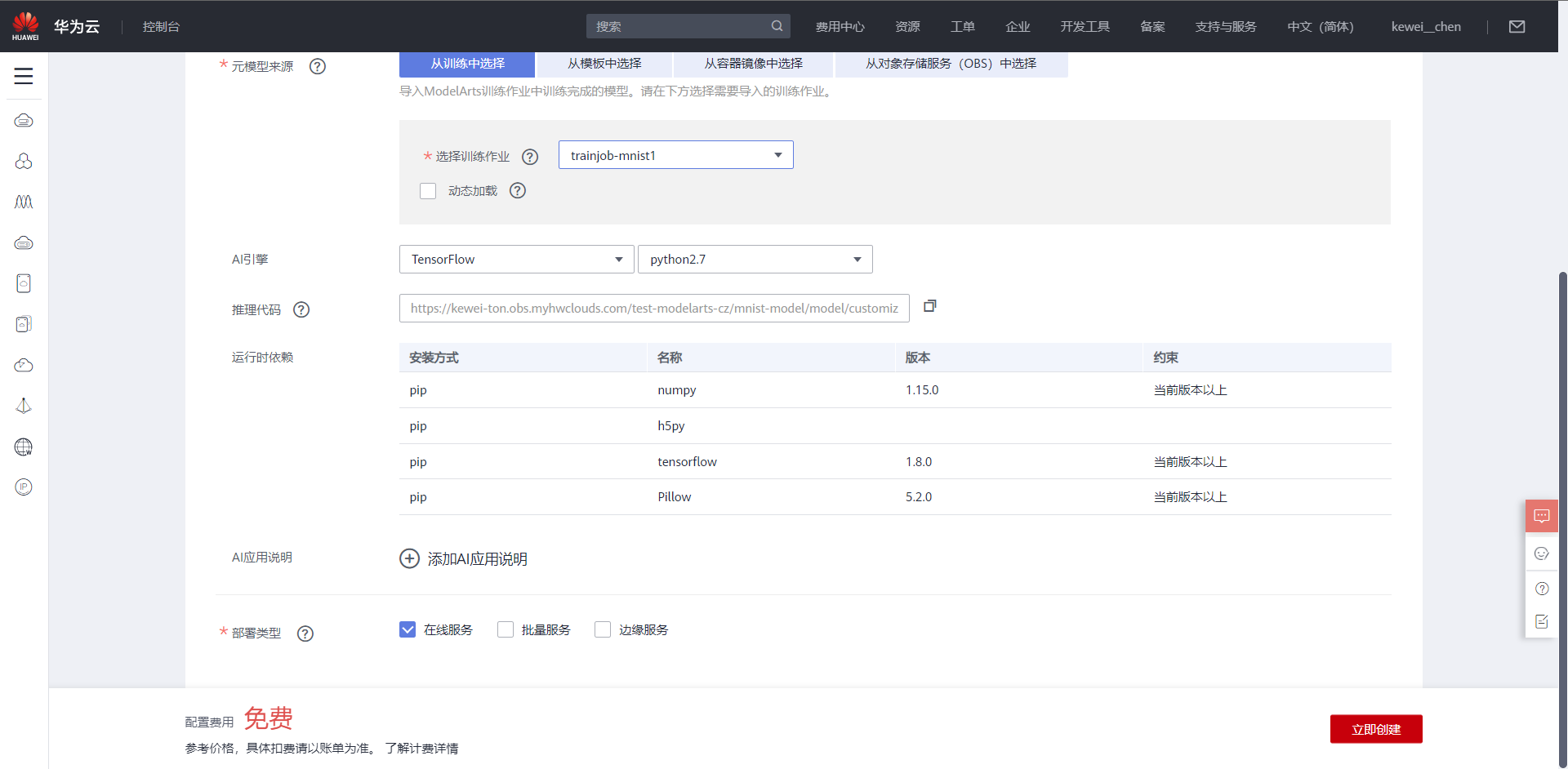This screenshot has width=1568, height=769.
Task: Click the plus icon for 添加AI应用说明
Action: (409, 558)
